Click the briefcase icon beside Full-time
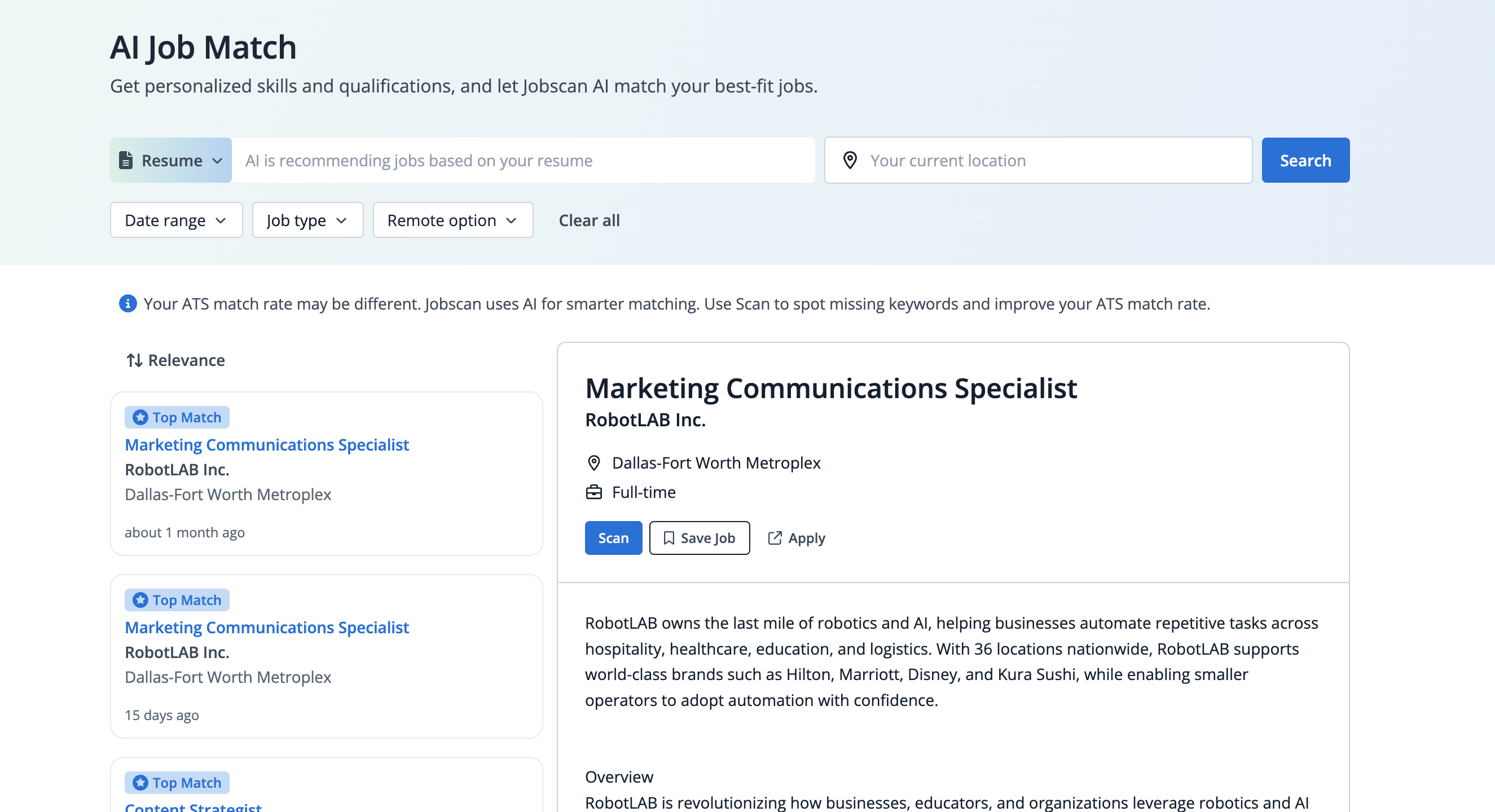The width and height of the screenshot is (1495, 812). click(x=593, y=492)
